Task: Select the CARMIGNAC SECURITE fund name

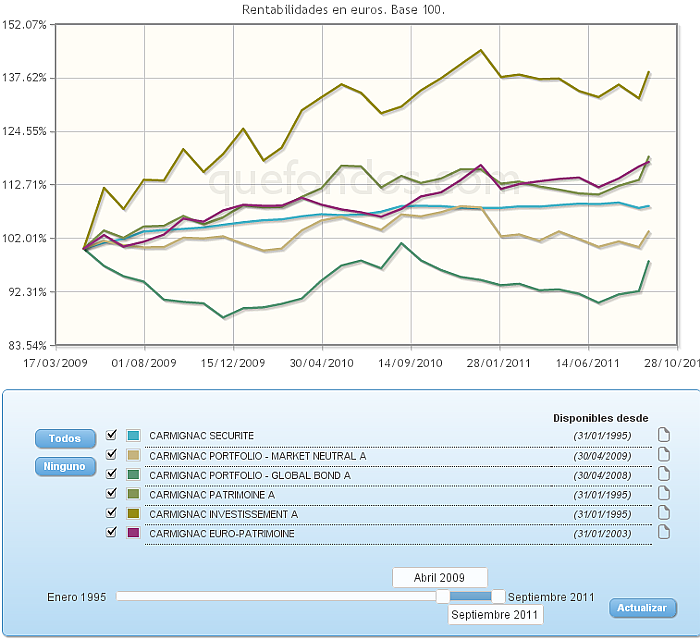Action: point(202,436)
